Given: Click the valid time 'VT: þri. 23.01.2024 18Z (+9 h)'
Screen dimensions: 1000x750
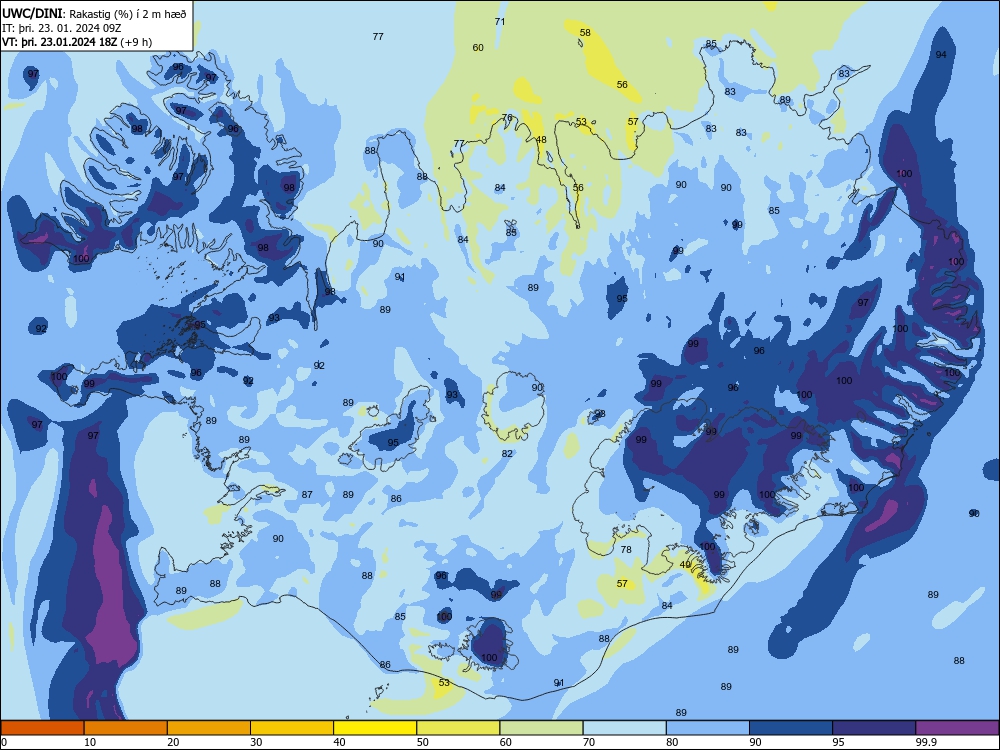Looking at the screenshot, I should pyautogui.click(x=77, y=42).
